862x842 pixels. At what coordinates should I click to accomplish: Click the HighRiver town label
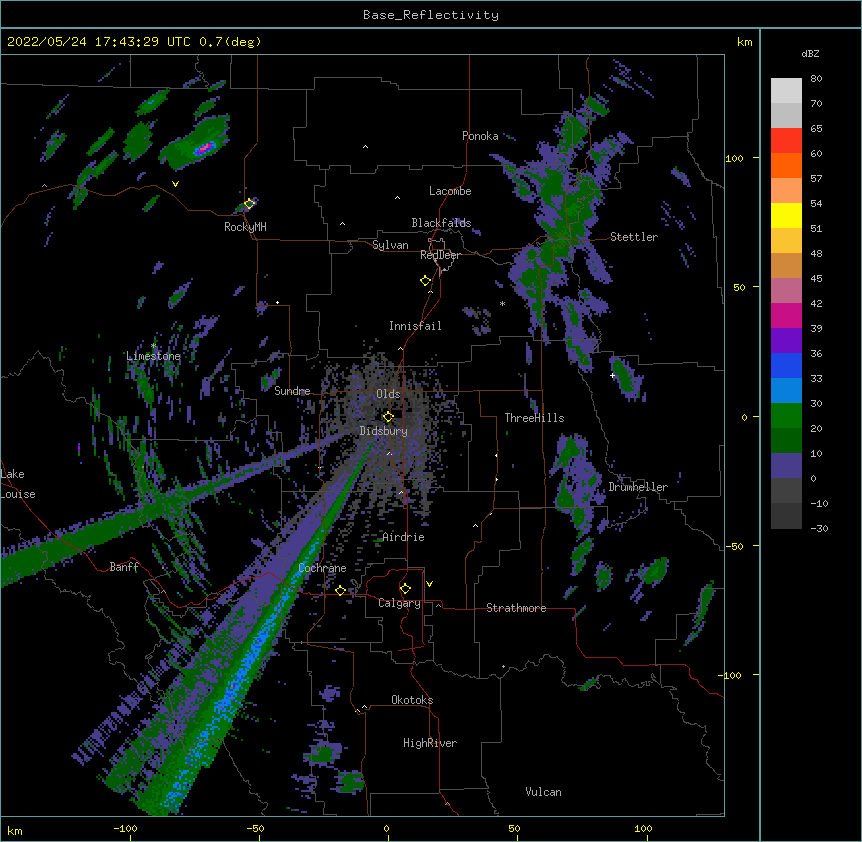tap(430, 743)
